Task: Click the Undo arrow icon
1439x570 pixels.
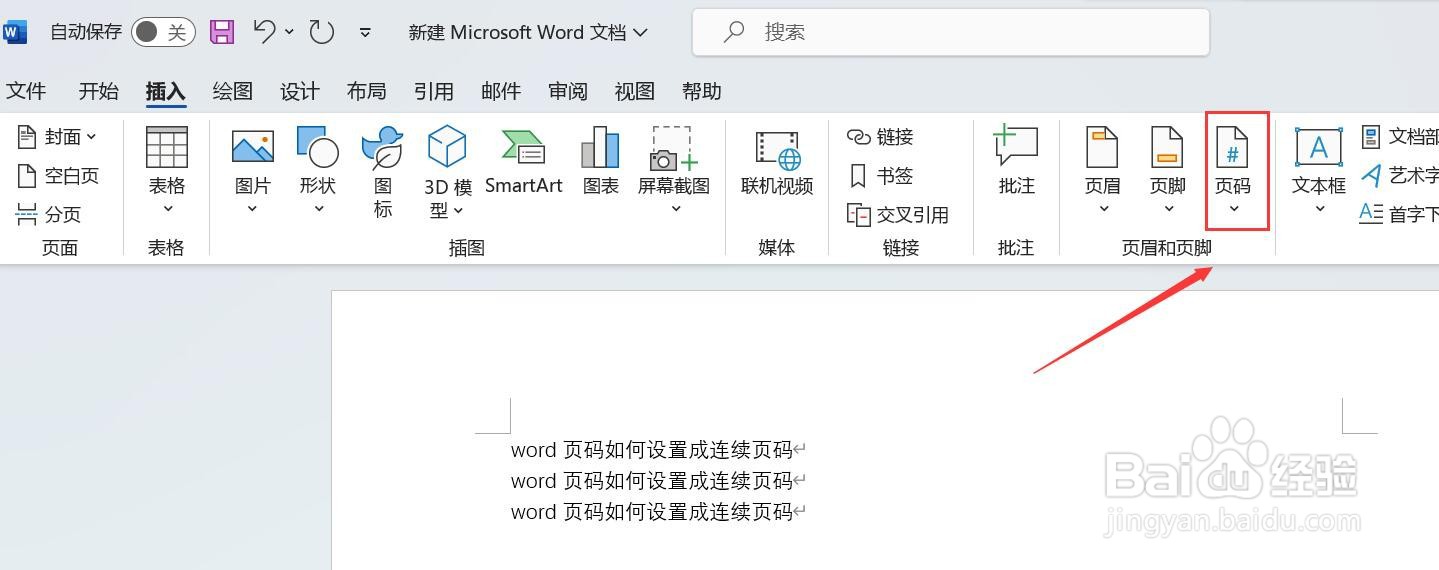Action: pos(264,32)
